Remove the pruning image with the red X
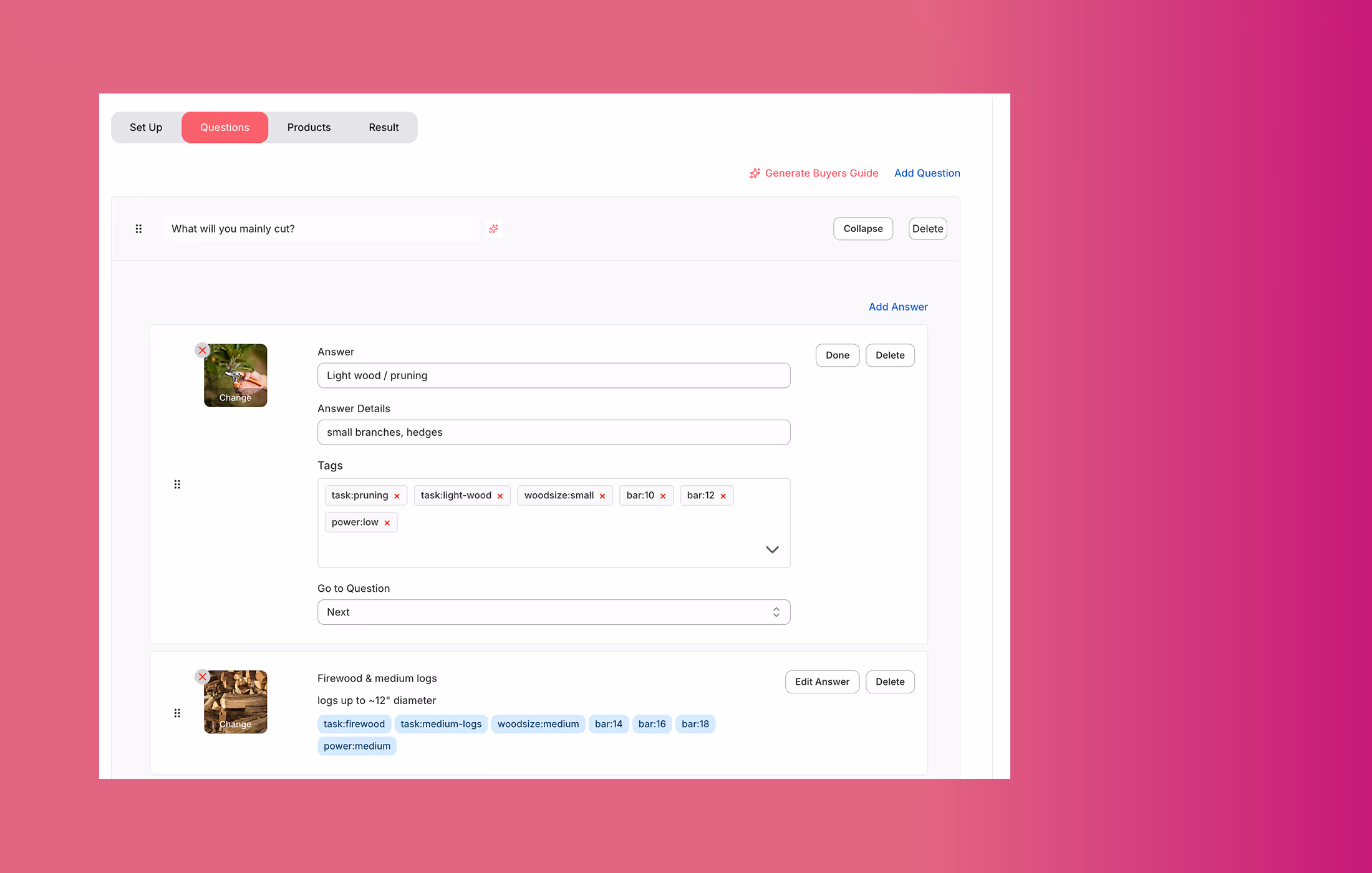This screenshot has height=873, width=1372. (202, 350)
